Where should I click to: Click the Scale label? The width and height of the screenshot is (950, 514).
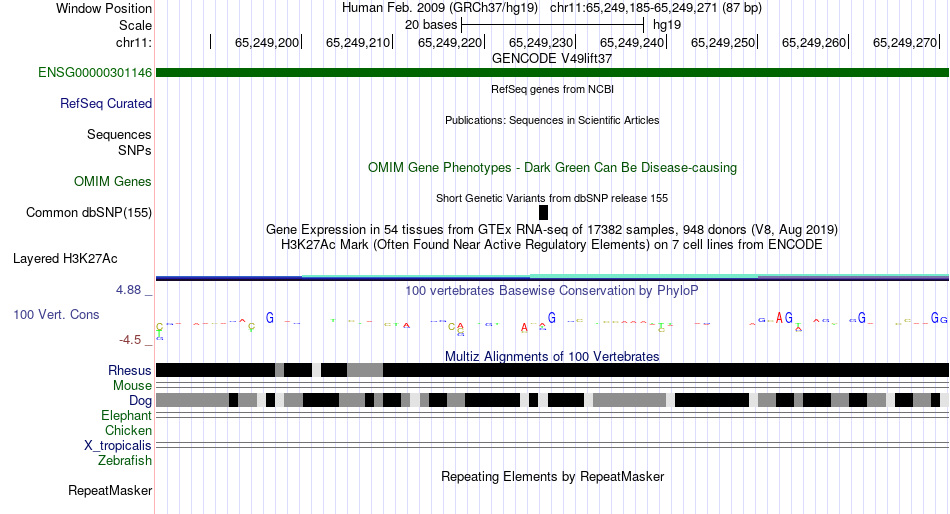(136, 25)
